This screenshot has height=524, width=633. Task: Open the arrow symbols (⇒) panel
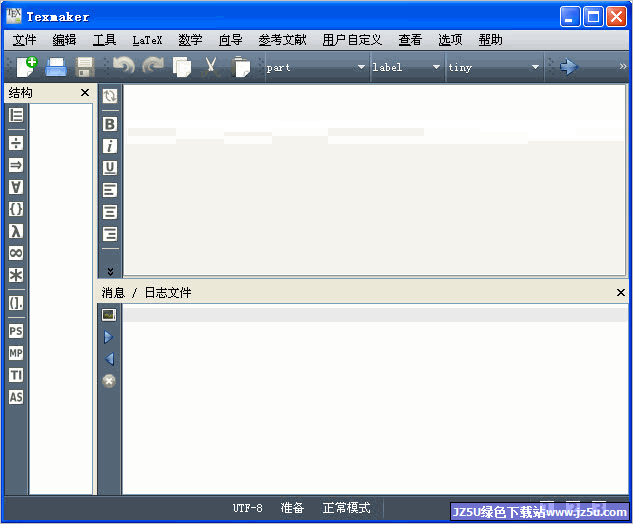coord(16,165)
